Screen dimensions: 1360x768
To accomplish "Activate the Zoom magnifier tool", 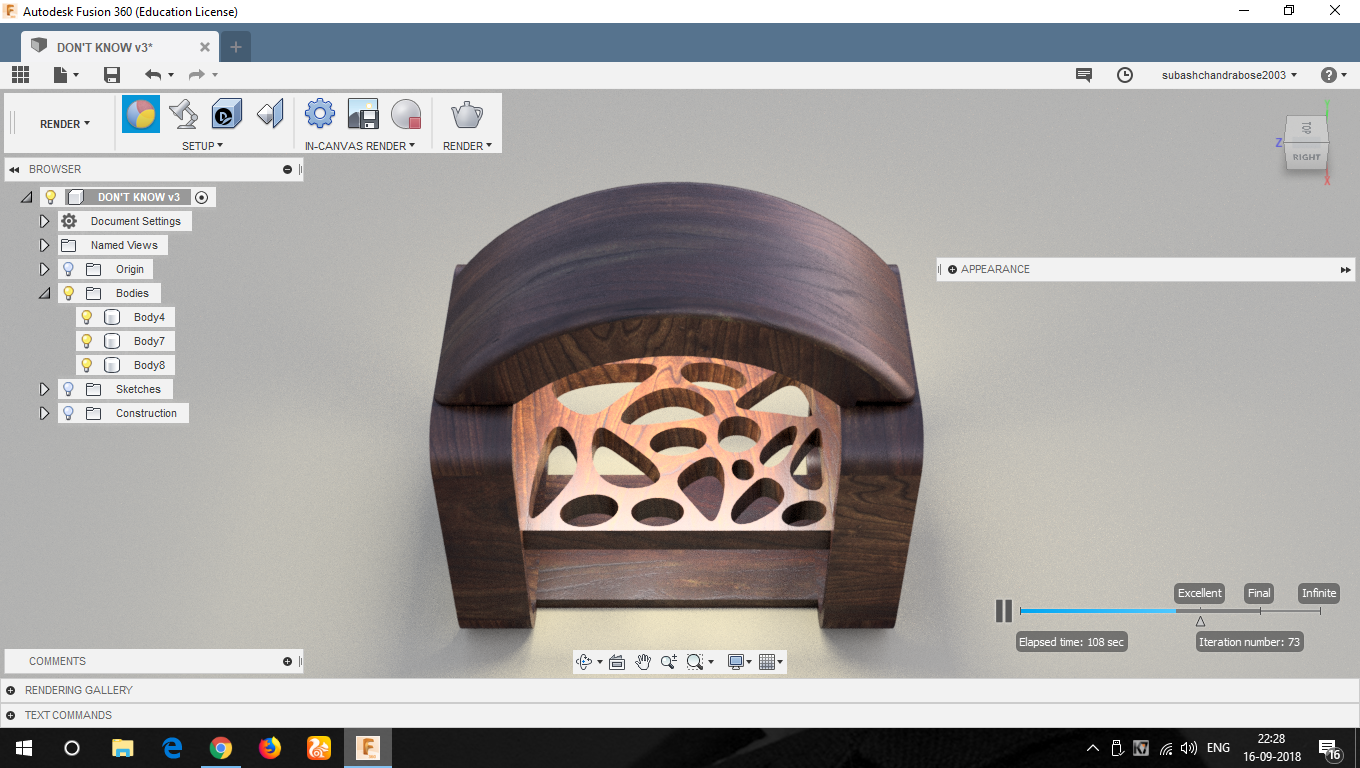I will click(x=668, y=661).
